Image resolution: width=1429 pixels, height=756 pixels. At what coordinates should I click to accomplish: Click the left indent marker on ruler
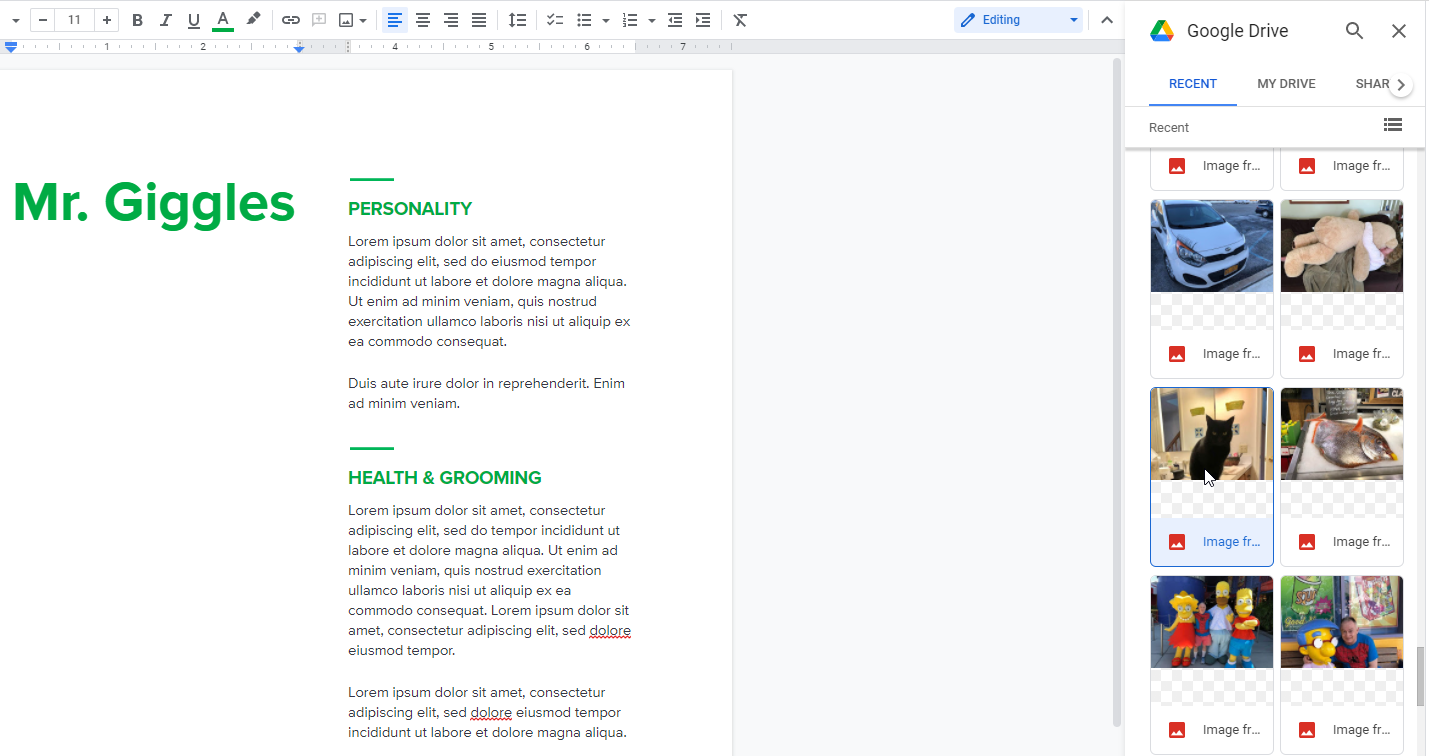(11, 47)
